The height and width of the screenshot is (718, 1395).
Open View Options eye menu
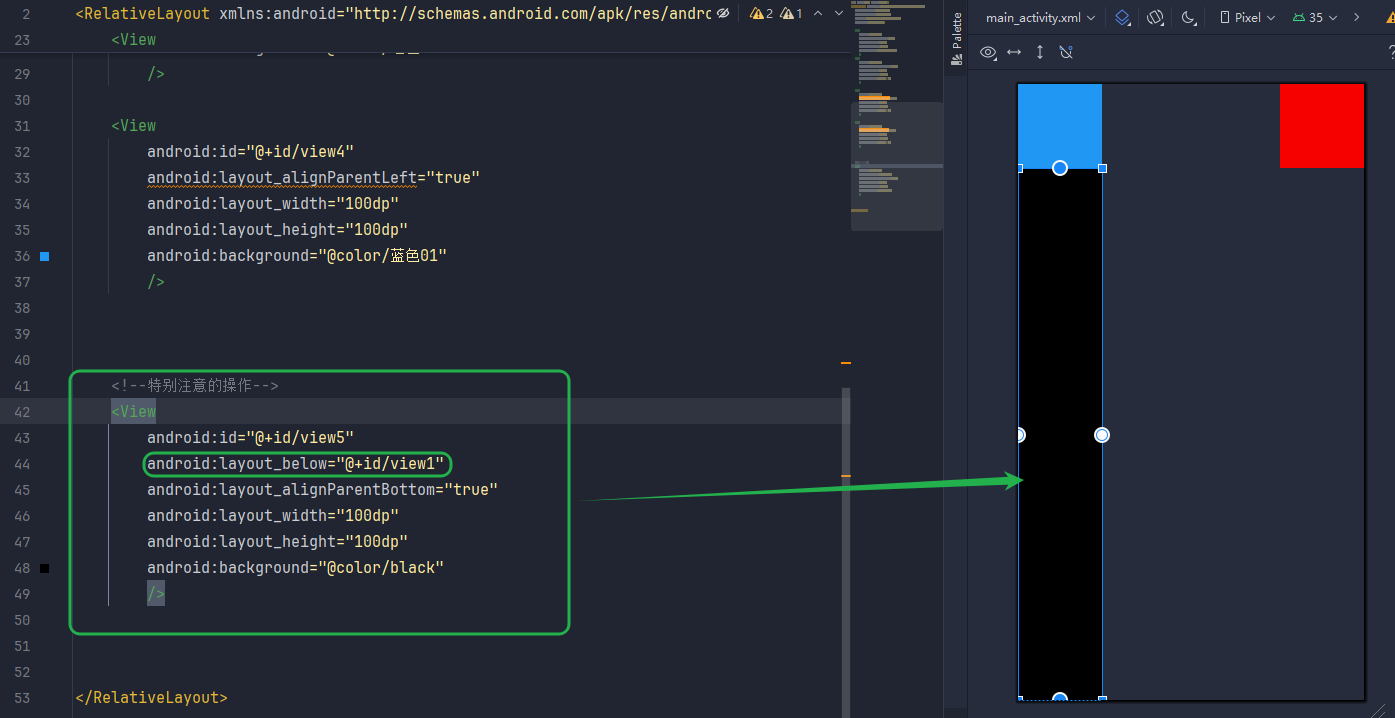click(x=988, y=52)
